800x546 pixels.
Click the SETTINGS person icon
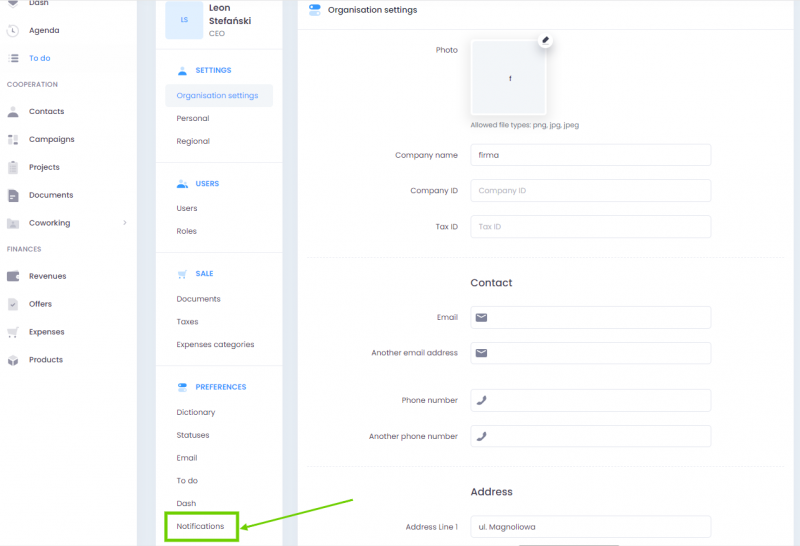[x=182, y=70]
